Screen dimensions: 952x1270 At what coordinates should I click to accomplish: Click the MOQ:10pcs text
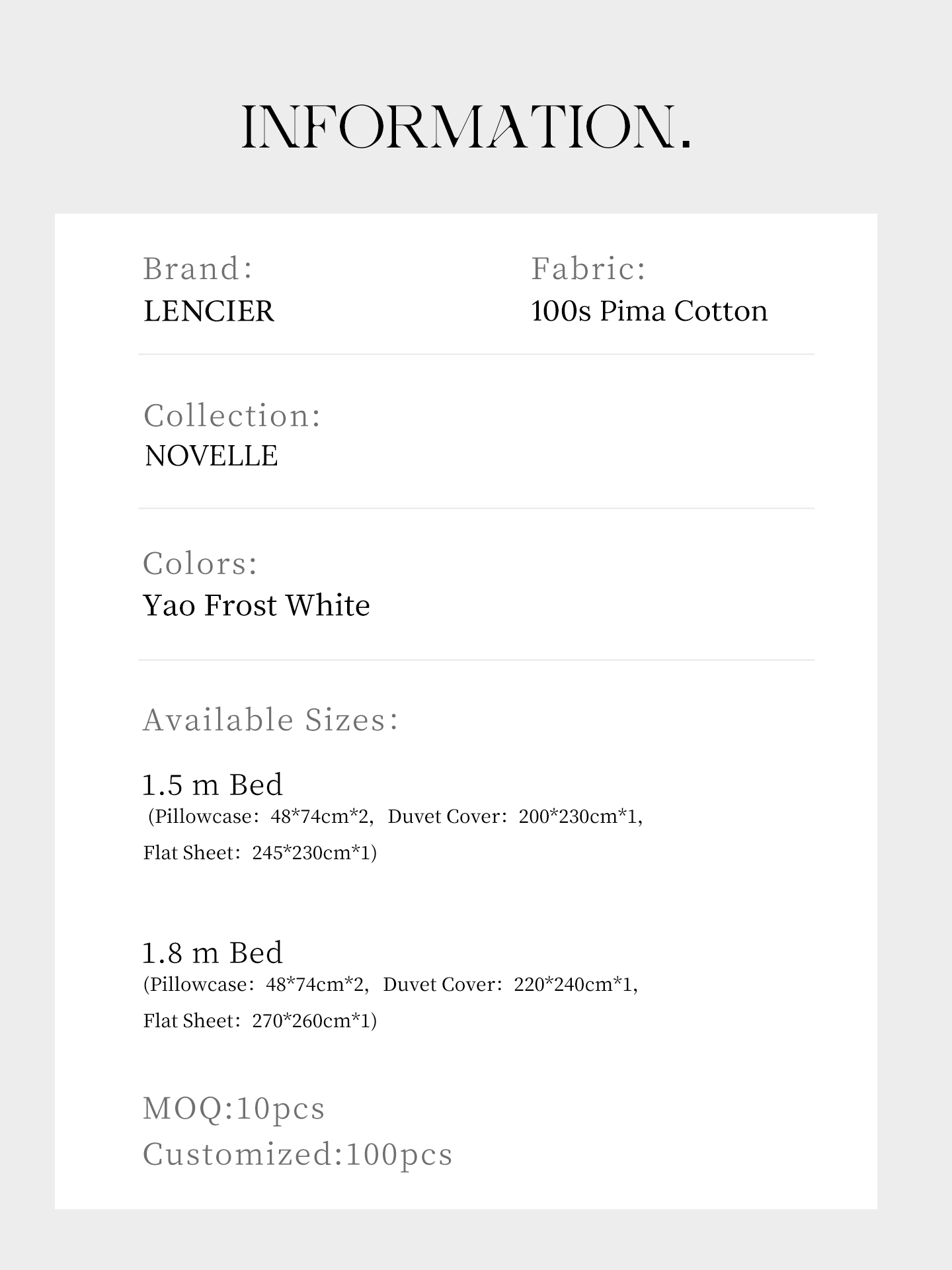click(234, 1109)
